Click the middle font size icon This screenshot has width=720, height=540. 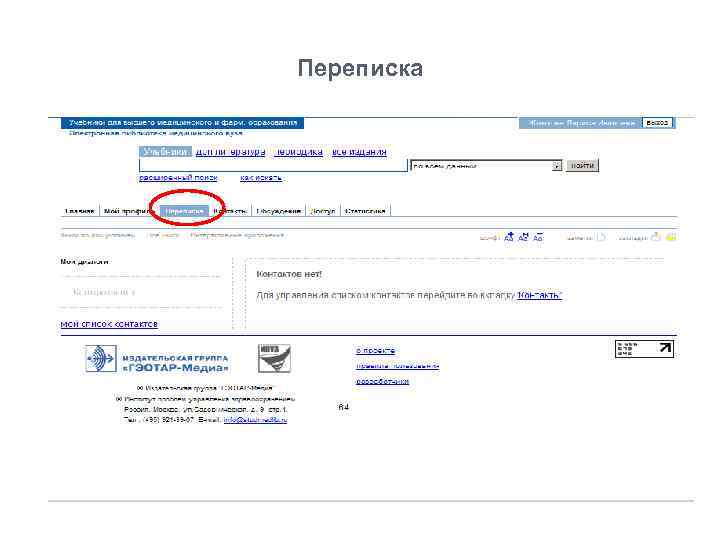523,237
